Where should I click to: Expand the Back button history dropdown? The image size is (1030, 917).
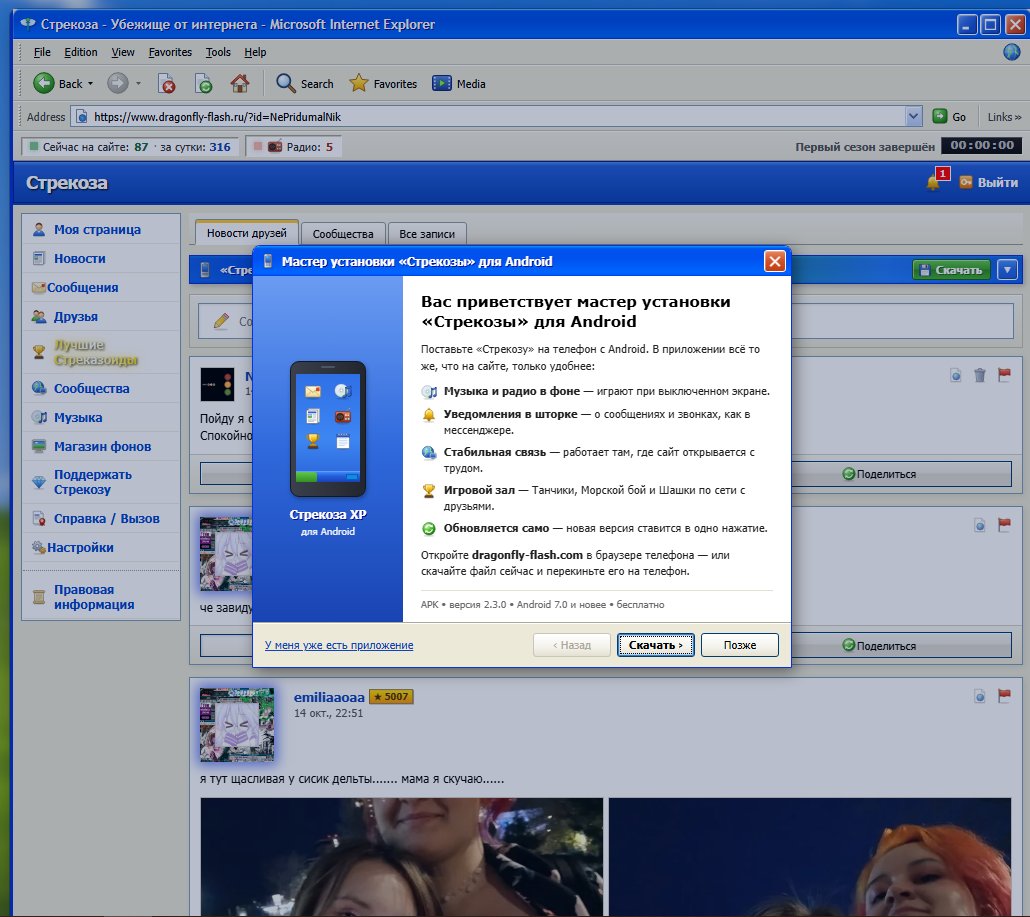coord(91,83)
